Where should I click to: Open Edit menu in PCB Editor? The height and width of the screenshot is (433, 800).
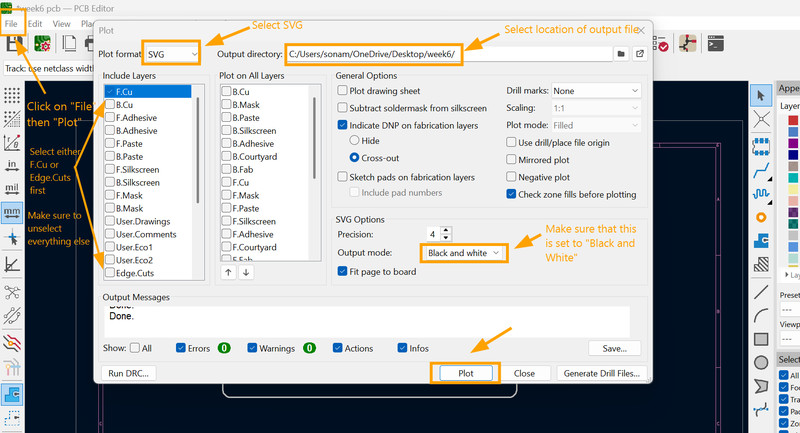point(35,23)
